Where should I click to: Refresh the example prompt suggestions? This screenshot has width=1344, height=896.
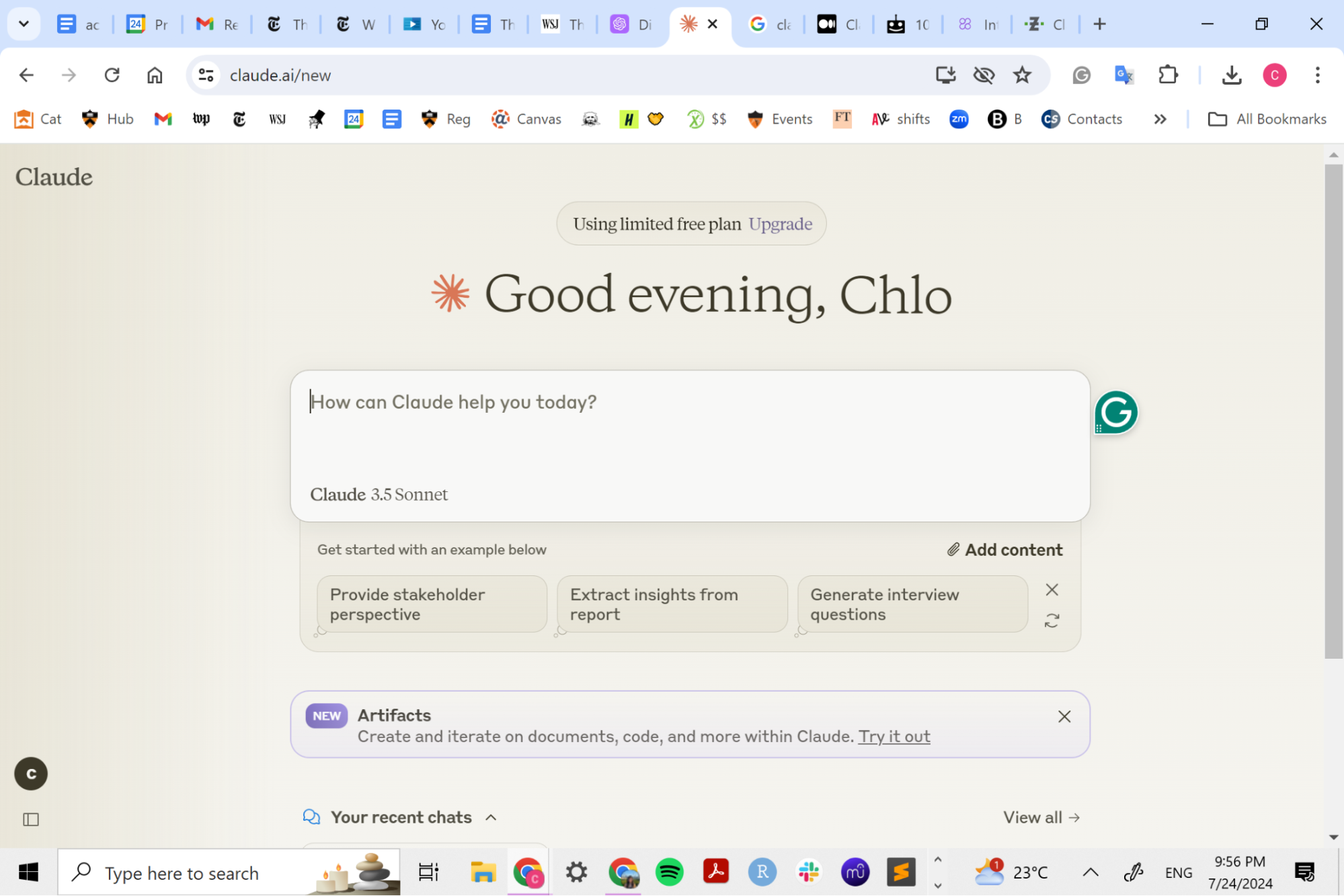[x=1052, y=620]
